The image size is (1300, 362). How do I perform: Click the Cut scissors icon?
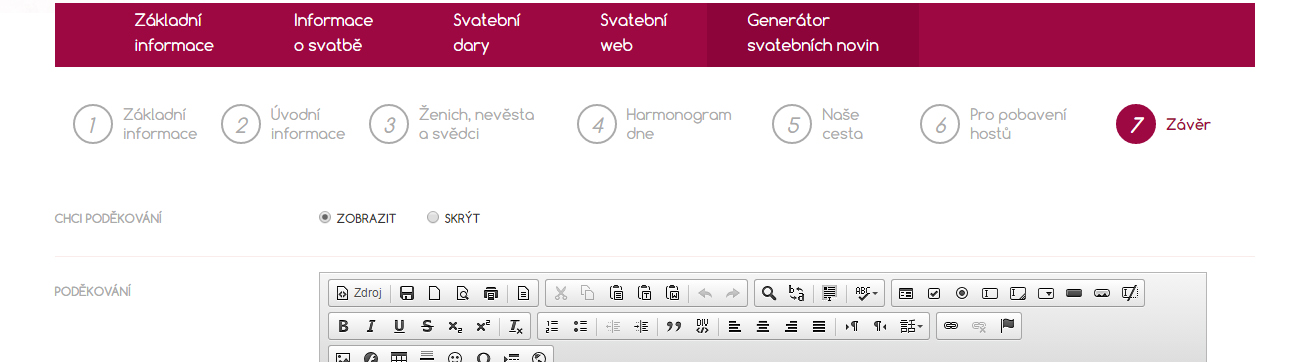560,293
